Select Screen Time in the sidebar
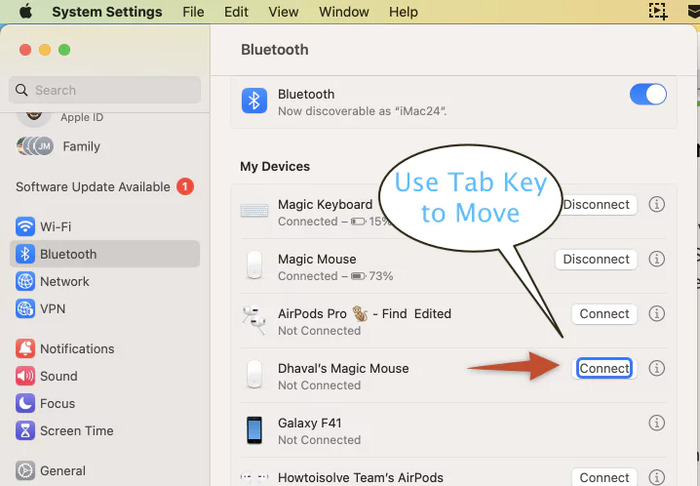Viewport: 700px width, 486px height. click(77, 431)
